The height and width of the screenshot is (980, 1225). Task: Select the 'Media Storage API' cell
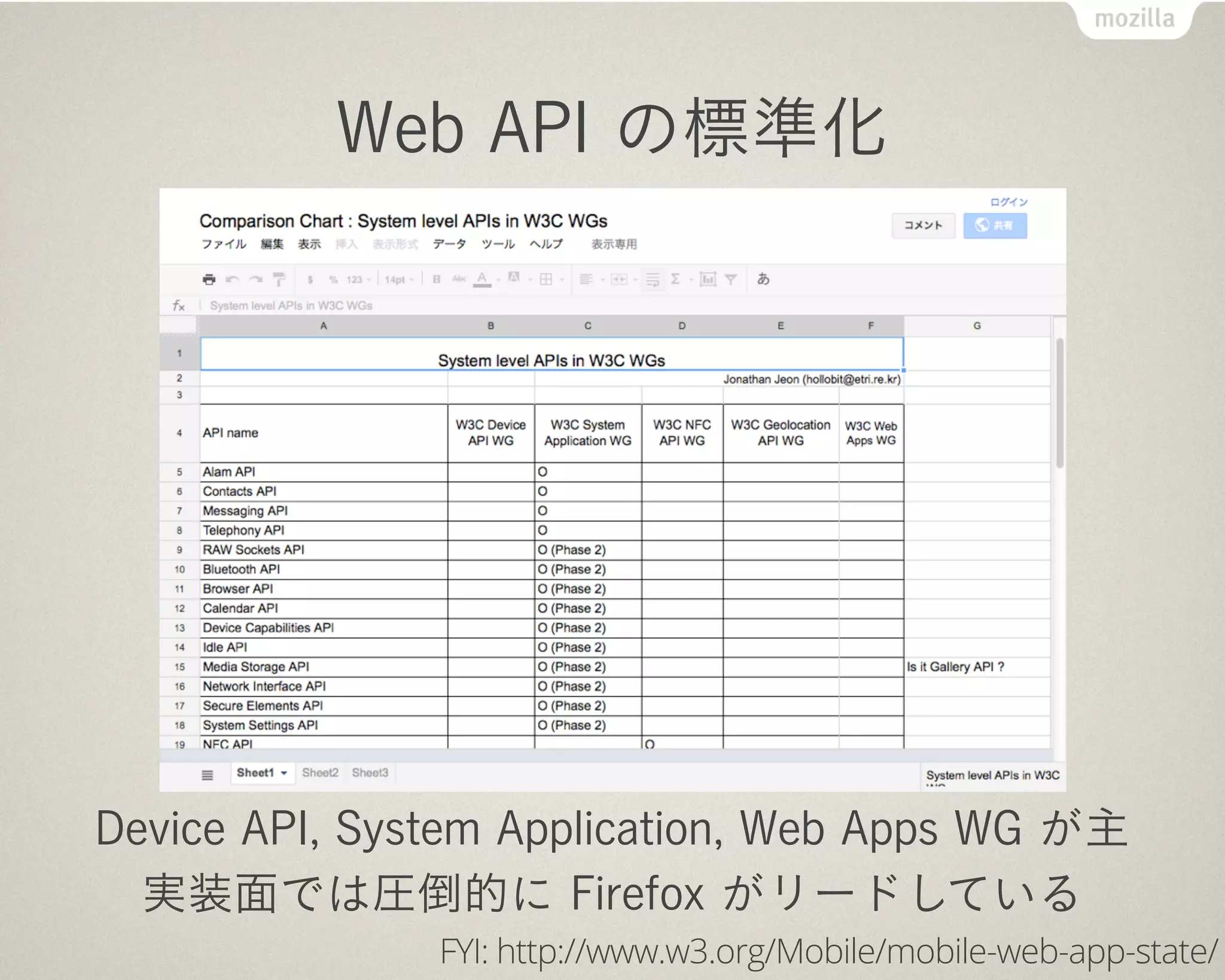pyautogui.click(x=324, y=667)
